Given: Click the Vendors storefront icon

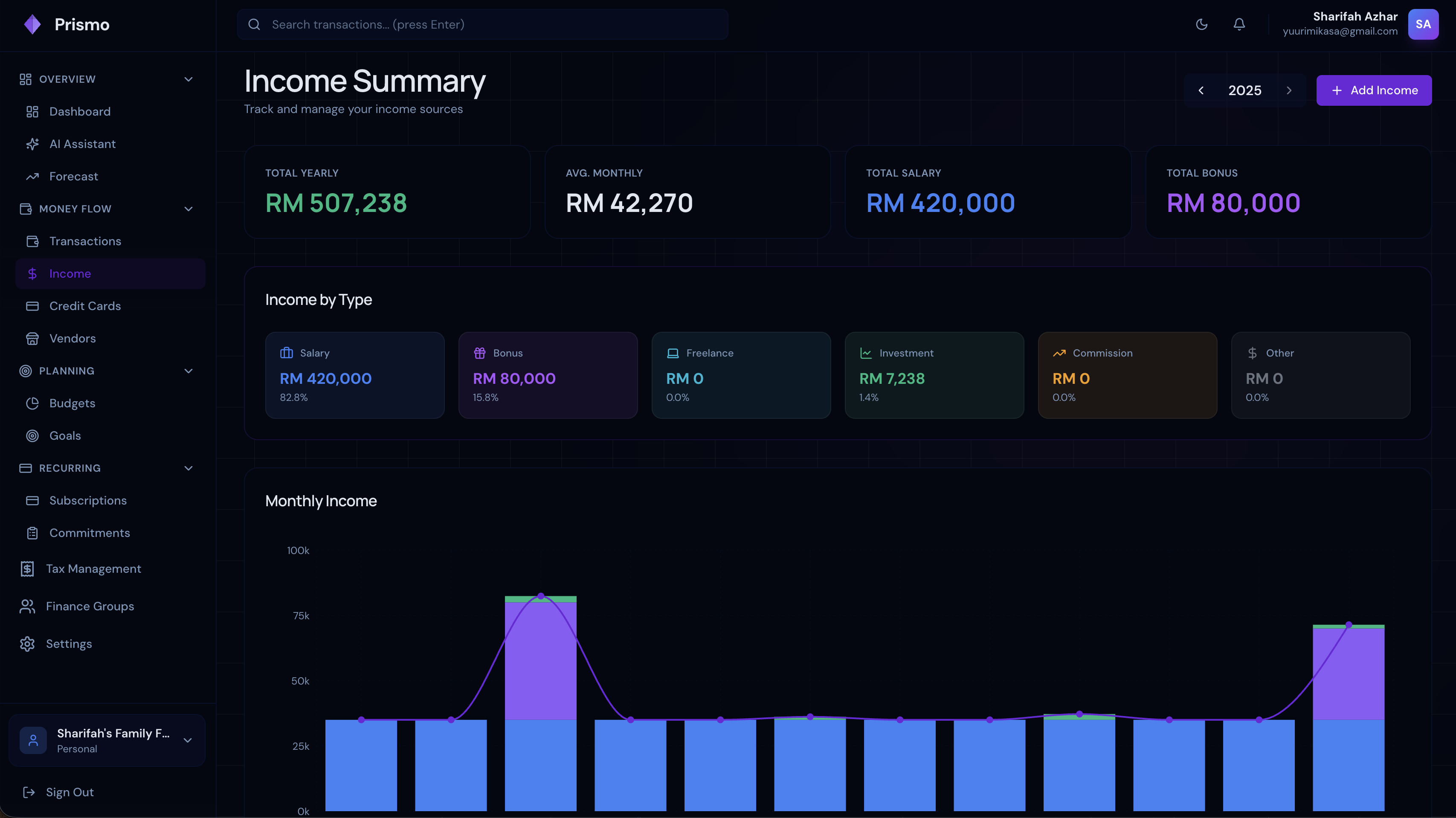Looking at the screenshot, I should pos(32,339).
